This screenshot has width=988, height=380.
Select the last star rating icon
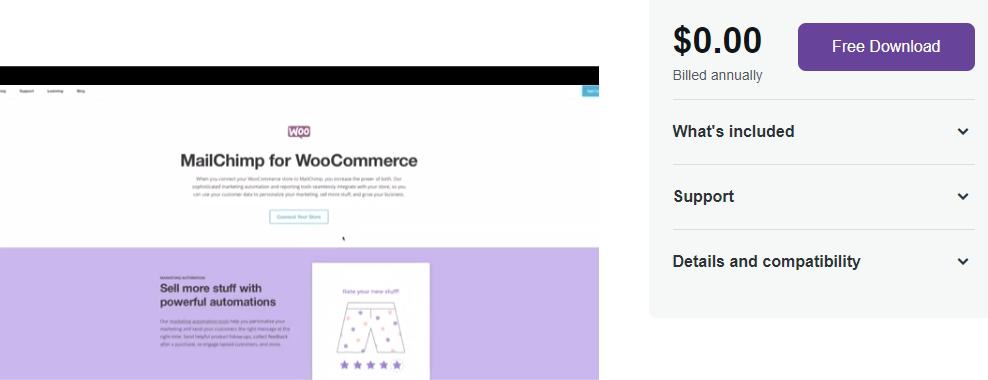[396, 365]
